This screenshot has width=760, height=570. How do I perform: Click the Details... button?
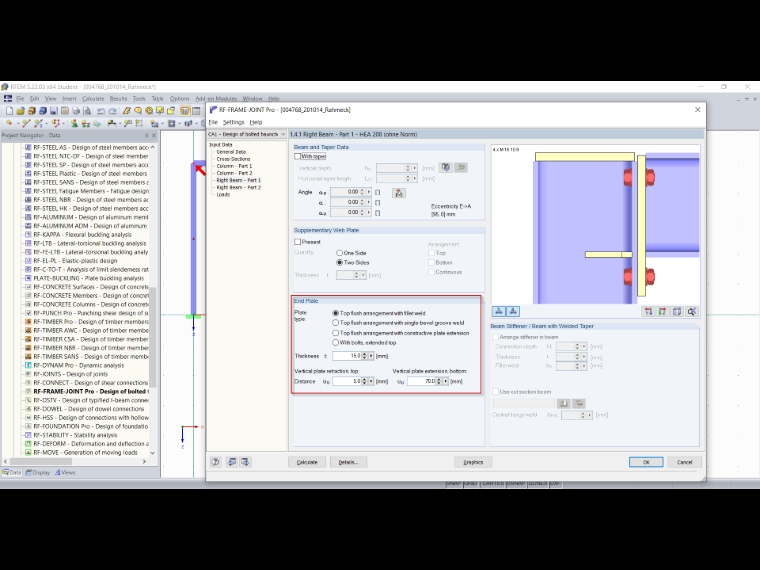tap(348, 462)
